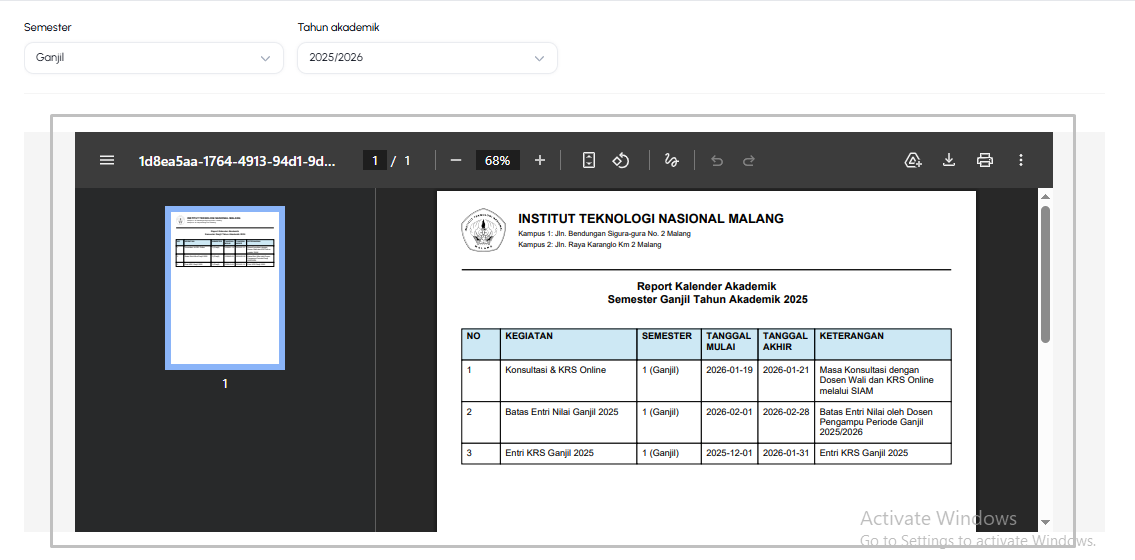
Task: Click the 'Kampus 2: Jln. Raya Karanglo' address line
Action: click(589, 245)
